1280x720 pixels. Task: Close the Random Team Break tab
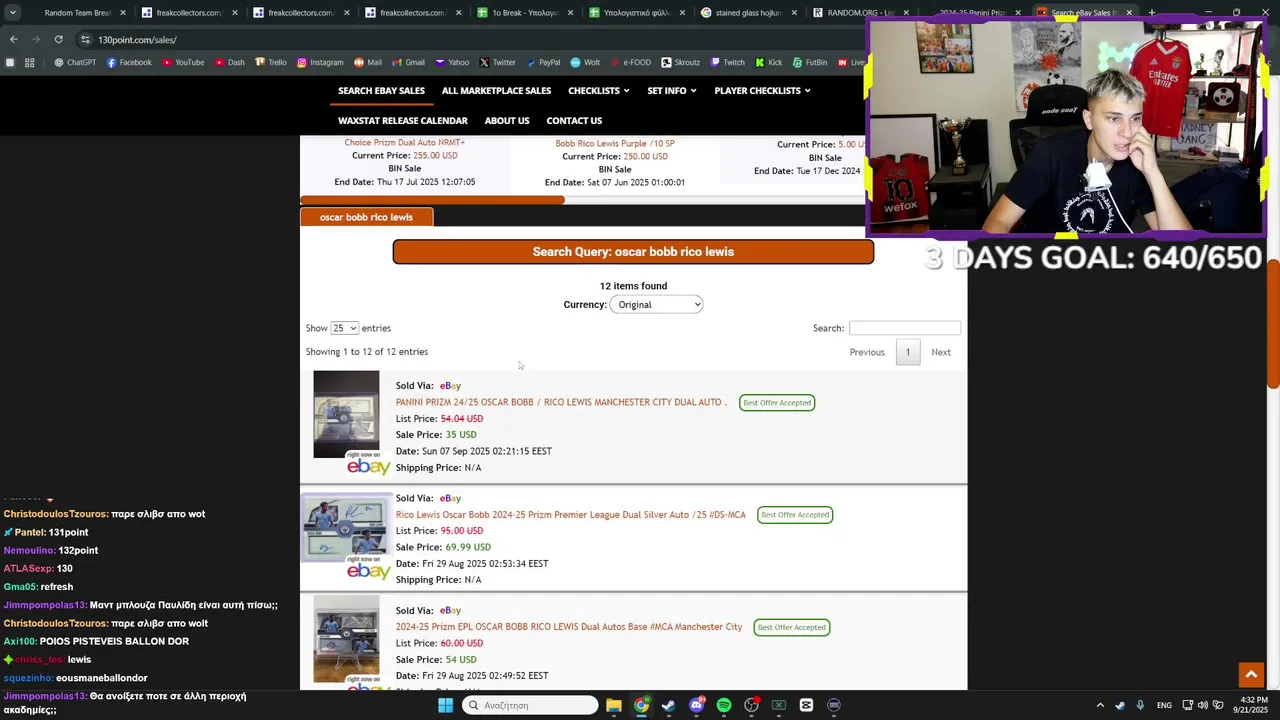[123, 13]
